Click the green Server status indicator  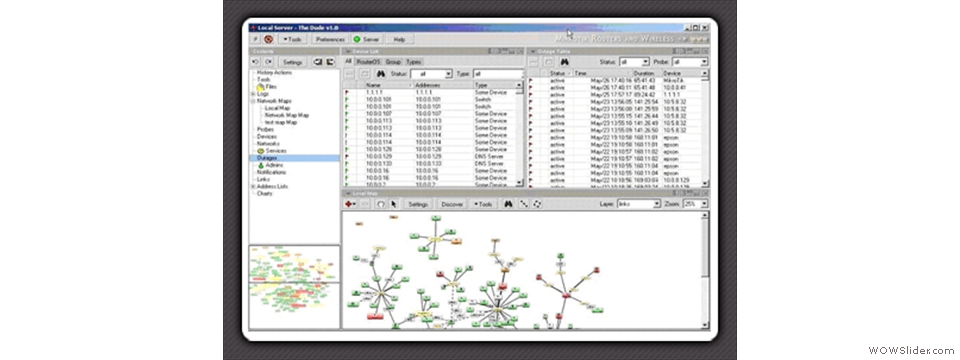[x=357, y=39]
